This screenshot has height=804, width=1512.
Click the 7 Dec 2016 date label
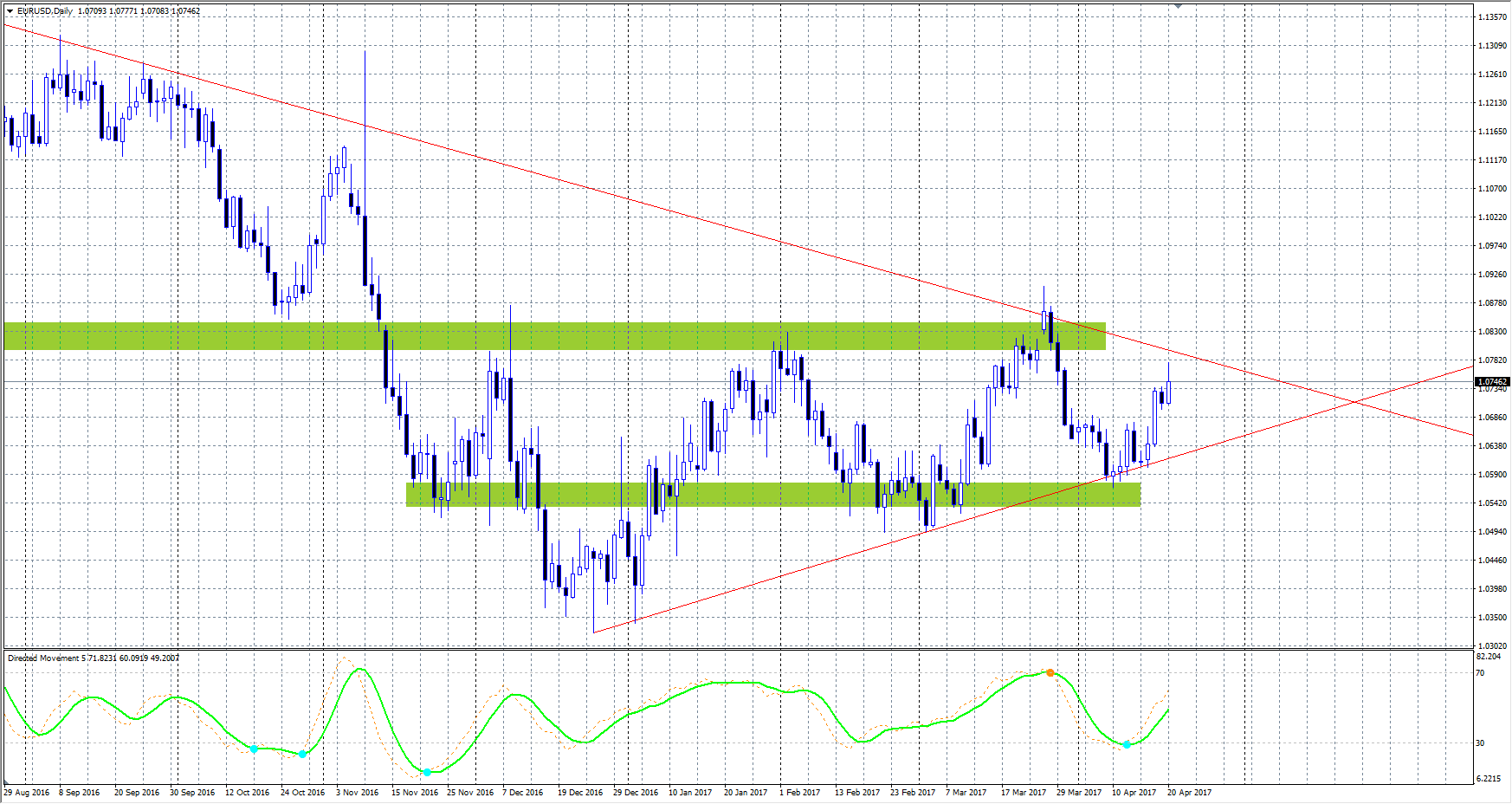pos(523,793)
